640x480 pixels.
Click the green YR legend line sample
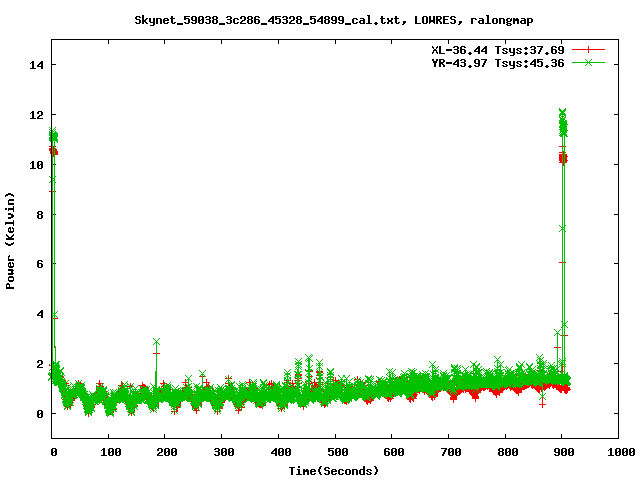(x=588, y=62)
